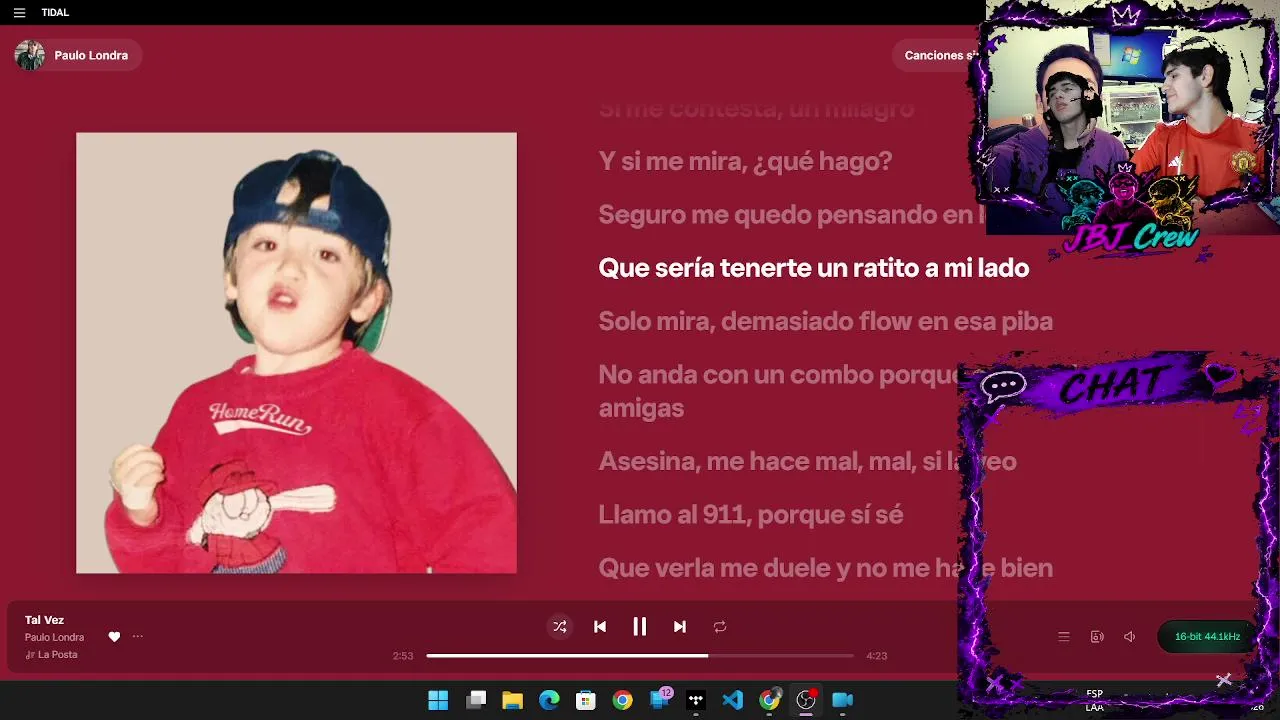This screenshot has height=720, width=1280.
Task: Pause the current song
Action: [640, 627]
